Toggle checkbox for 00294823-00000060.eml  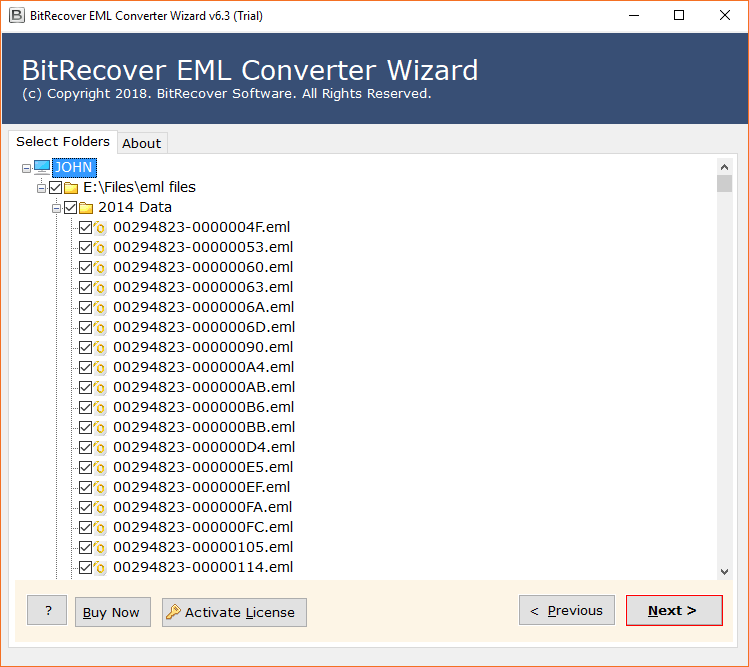(x=86, y=268)
